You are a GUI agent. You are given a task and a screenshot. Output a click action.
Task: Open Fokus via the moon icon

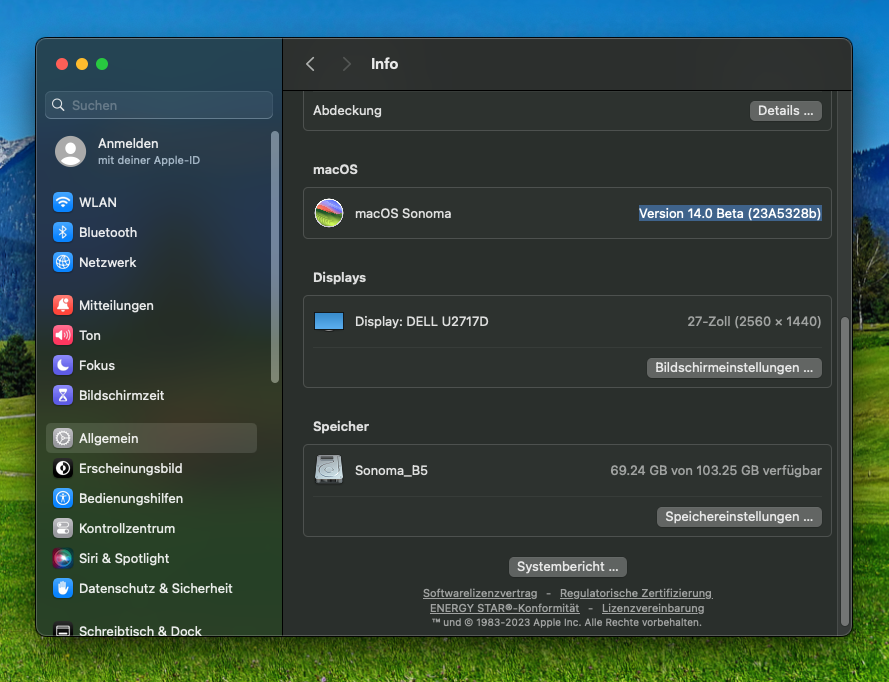(63, 365)
